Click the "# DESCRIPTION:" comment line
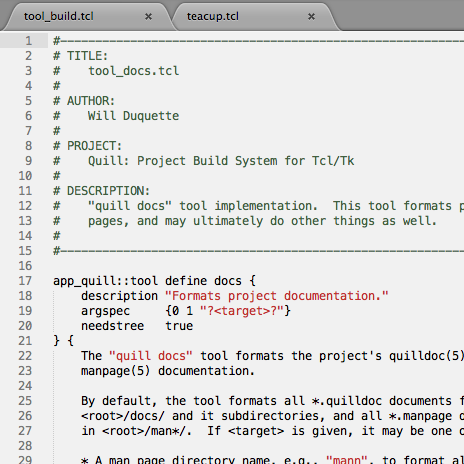This screenshot has height=464, width=464. [x=102, y=191]
